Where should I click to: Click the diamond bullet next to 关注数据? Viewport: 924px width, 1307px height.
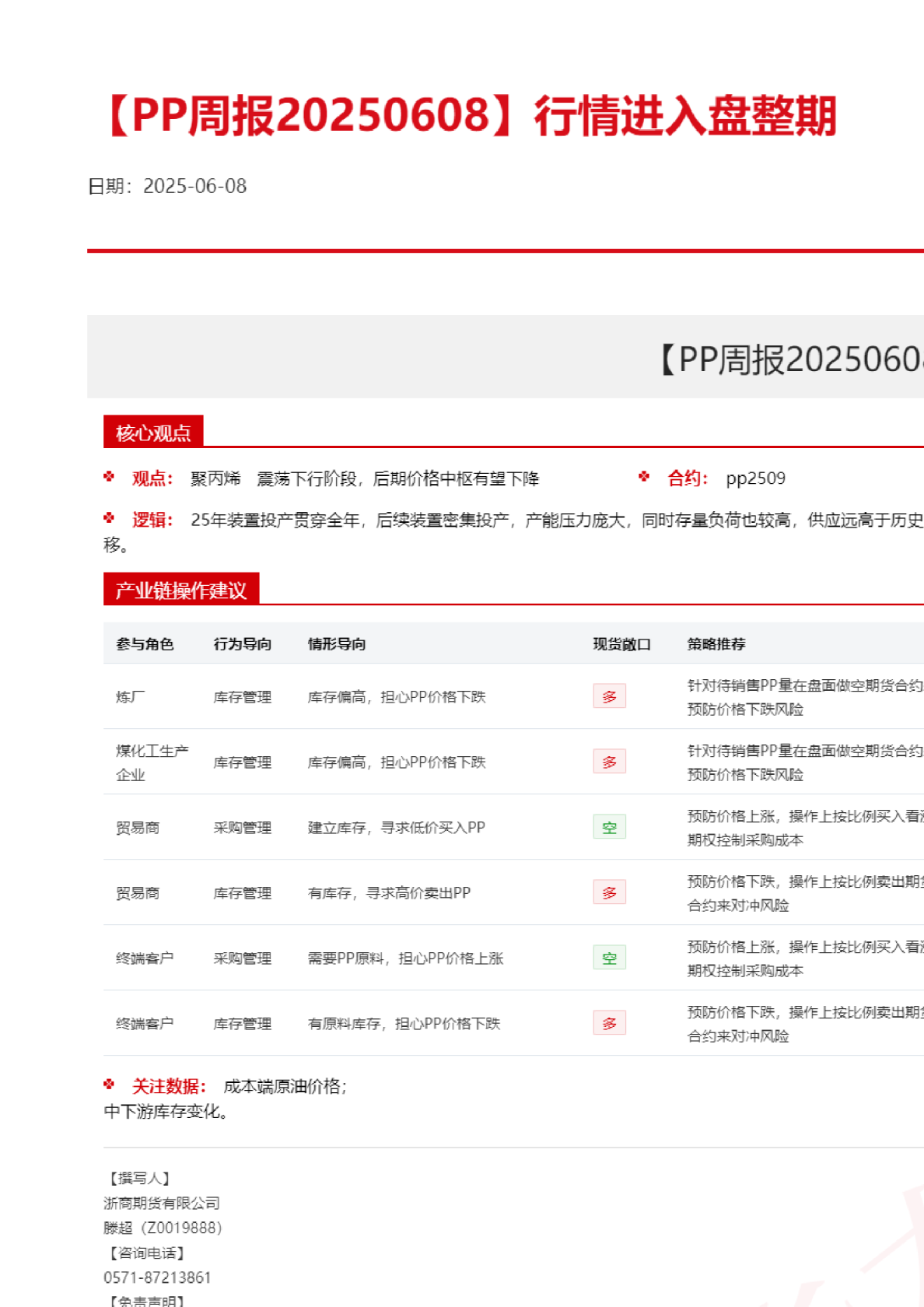(x=109, y=1084)
